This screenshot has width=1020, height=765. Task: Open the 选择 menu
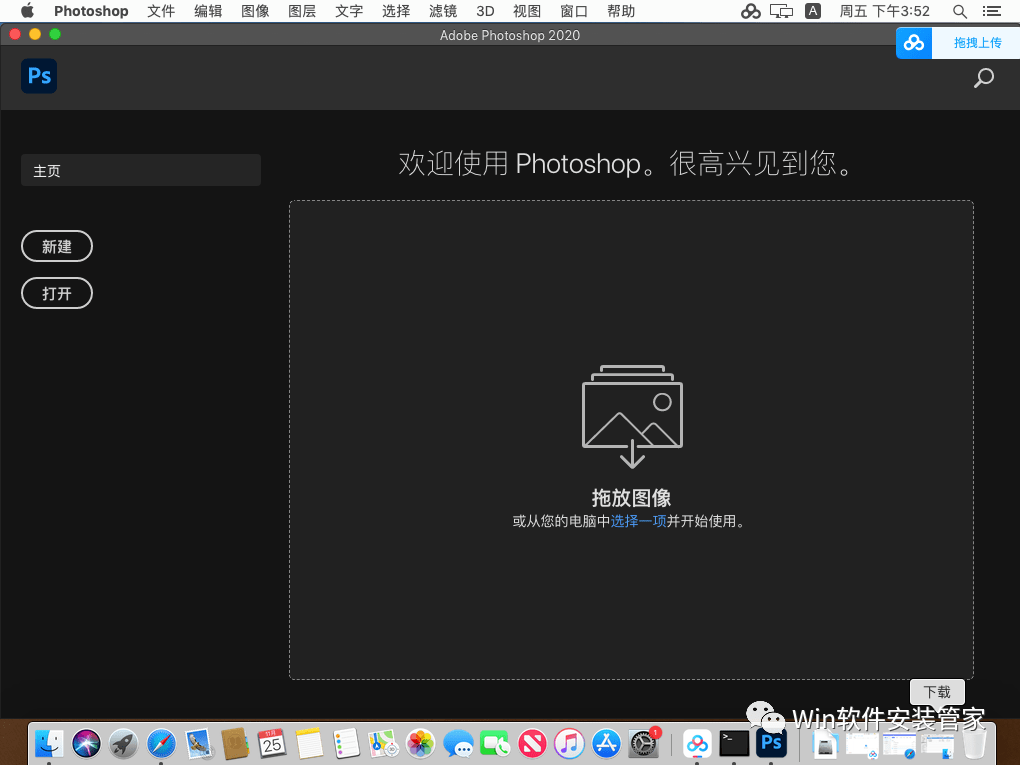coord(396,11)
